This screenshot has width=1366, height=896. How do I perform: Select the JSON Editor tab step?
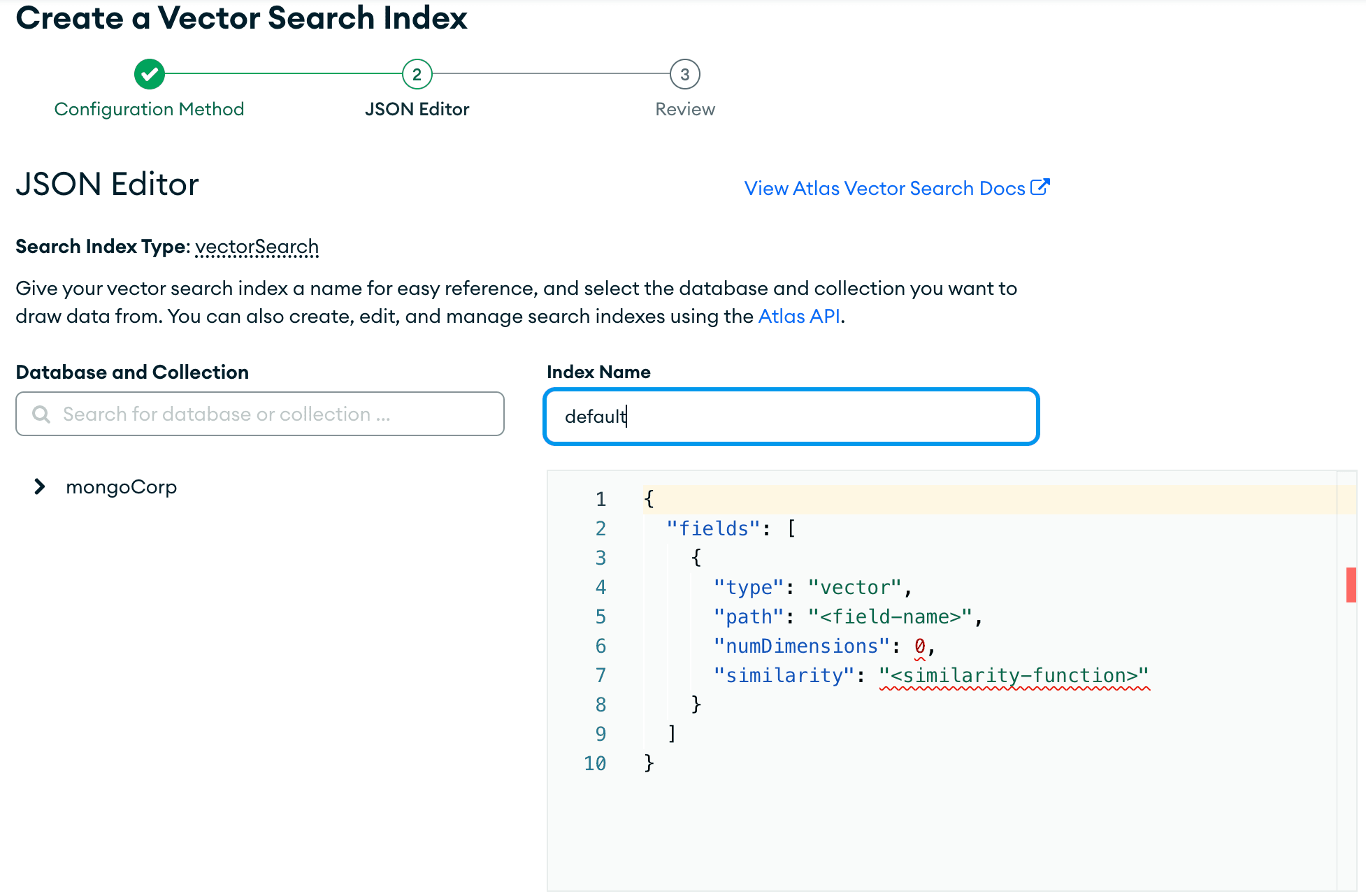416,74
